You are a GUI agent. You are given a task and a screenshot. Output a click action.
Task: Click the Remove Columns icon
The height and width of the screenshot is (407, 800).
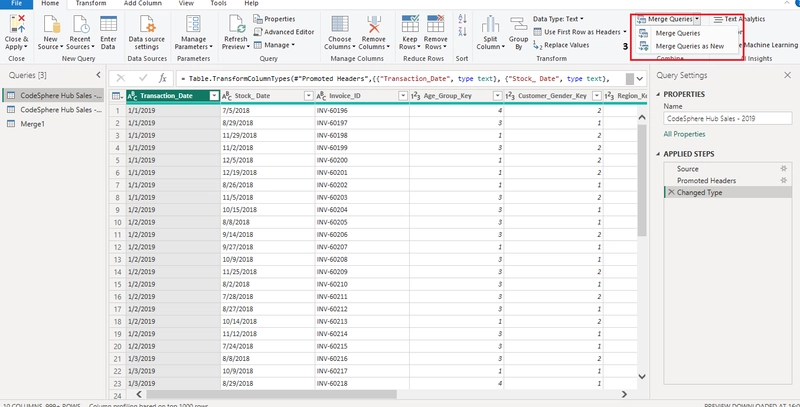tap(374, 24)
